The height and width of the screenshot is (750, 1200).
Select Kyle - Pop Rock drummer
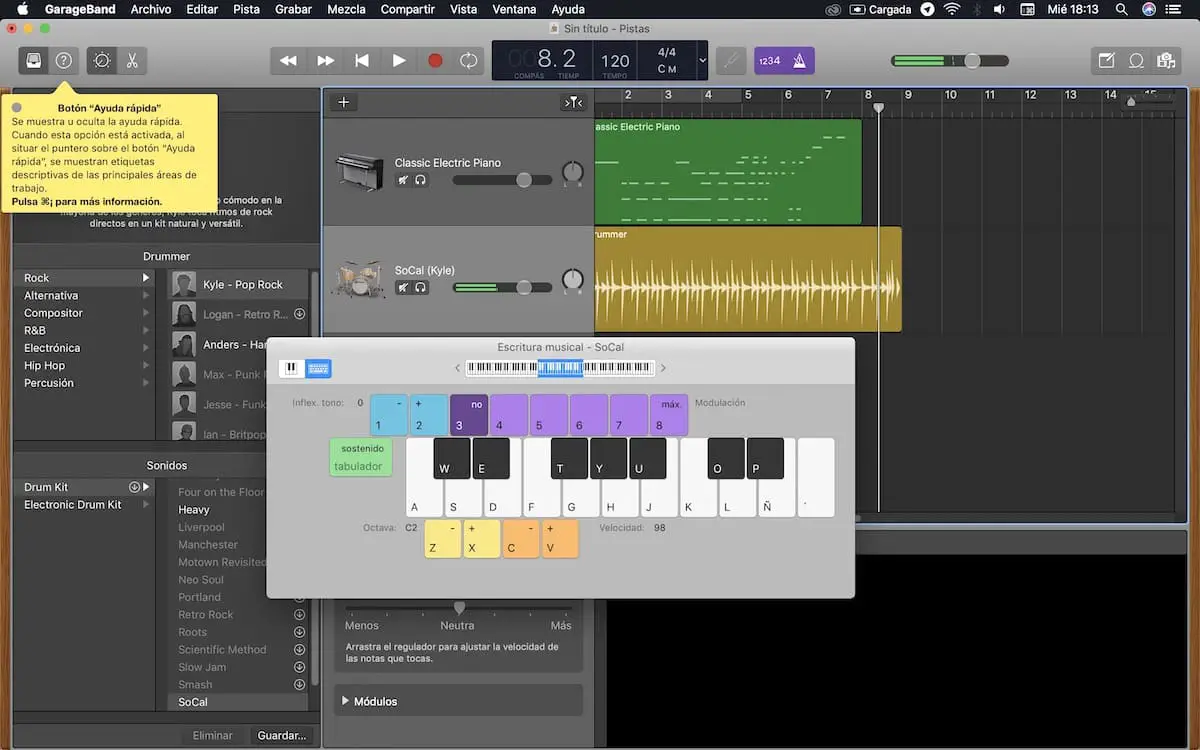click(x=239, y=285)
